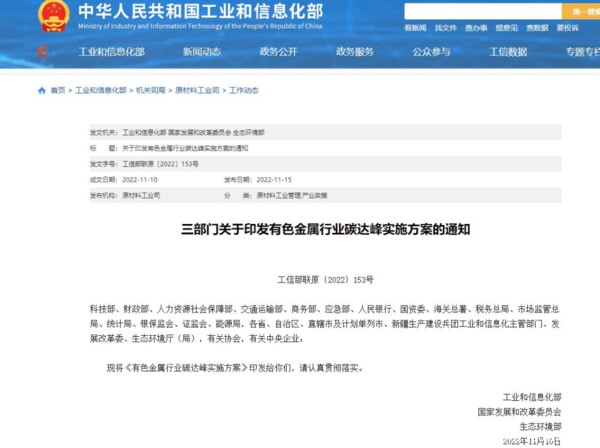Click 首页 in the breadcrumb trail

pyautogui.click(x=58, y=90)
